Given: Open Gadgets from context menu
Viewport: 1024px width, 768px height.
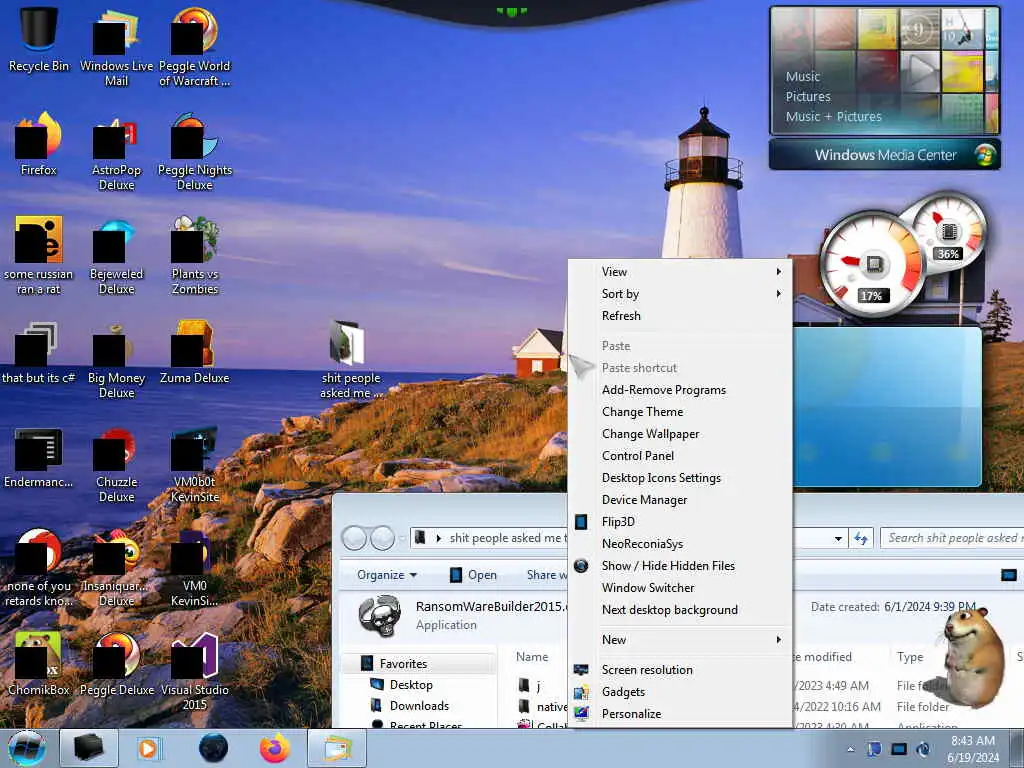Looking at the screenshot, I should 680,692.
